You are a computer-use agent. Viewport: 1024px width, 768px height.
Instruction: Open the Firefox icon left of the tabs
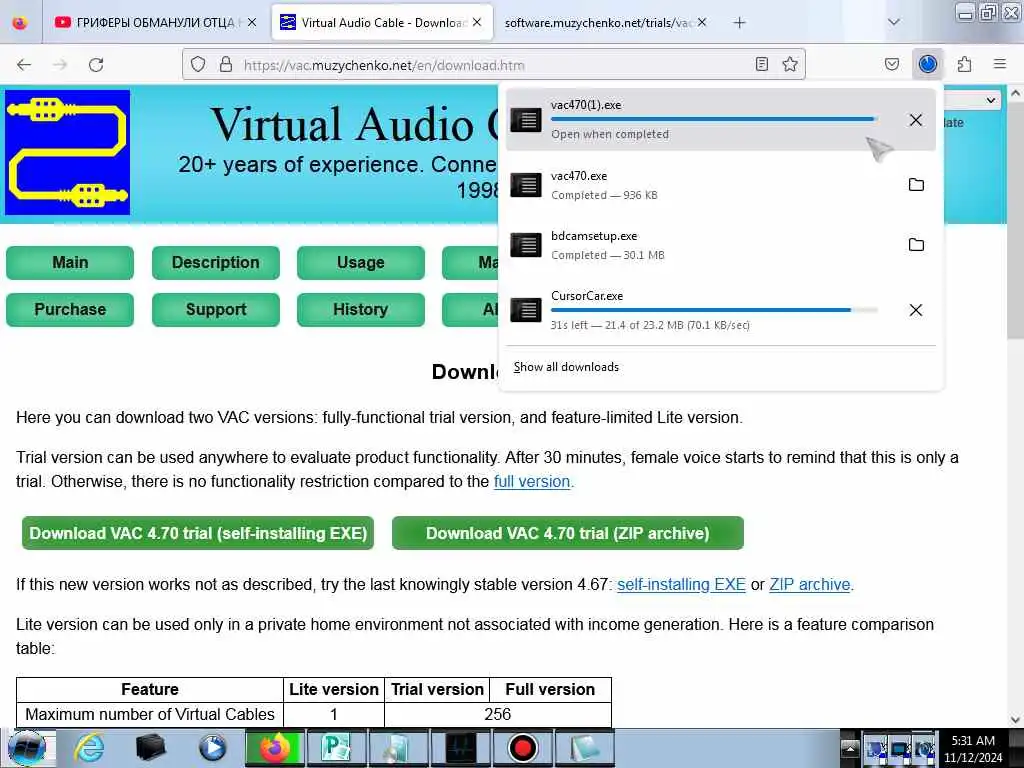coord(20,22)
